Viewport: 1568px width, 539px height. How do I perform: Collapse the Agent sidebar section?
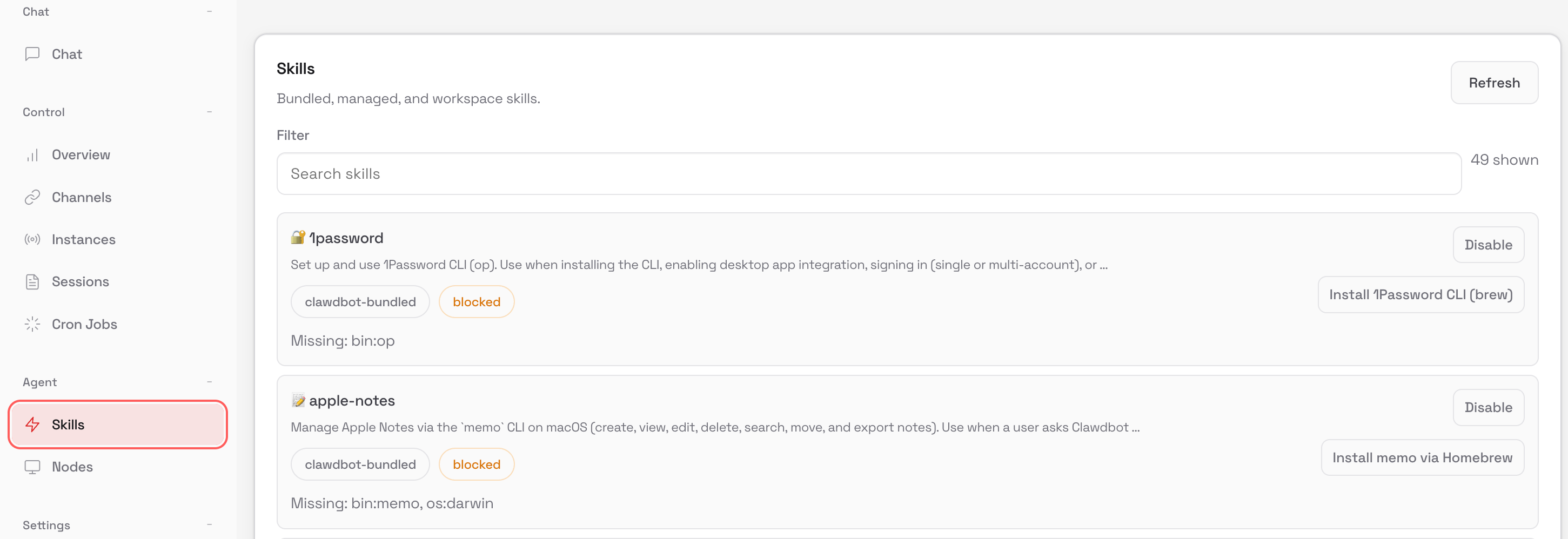click(210, 382)
